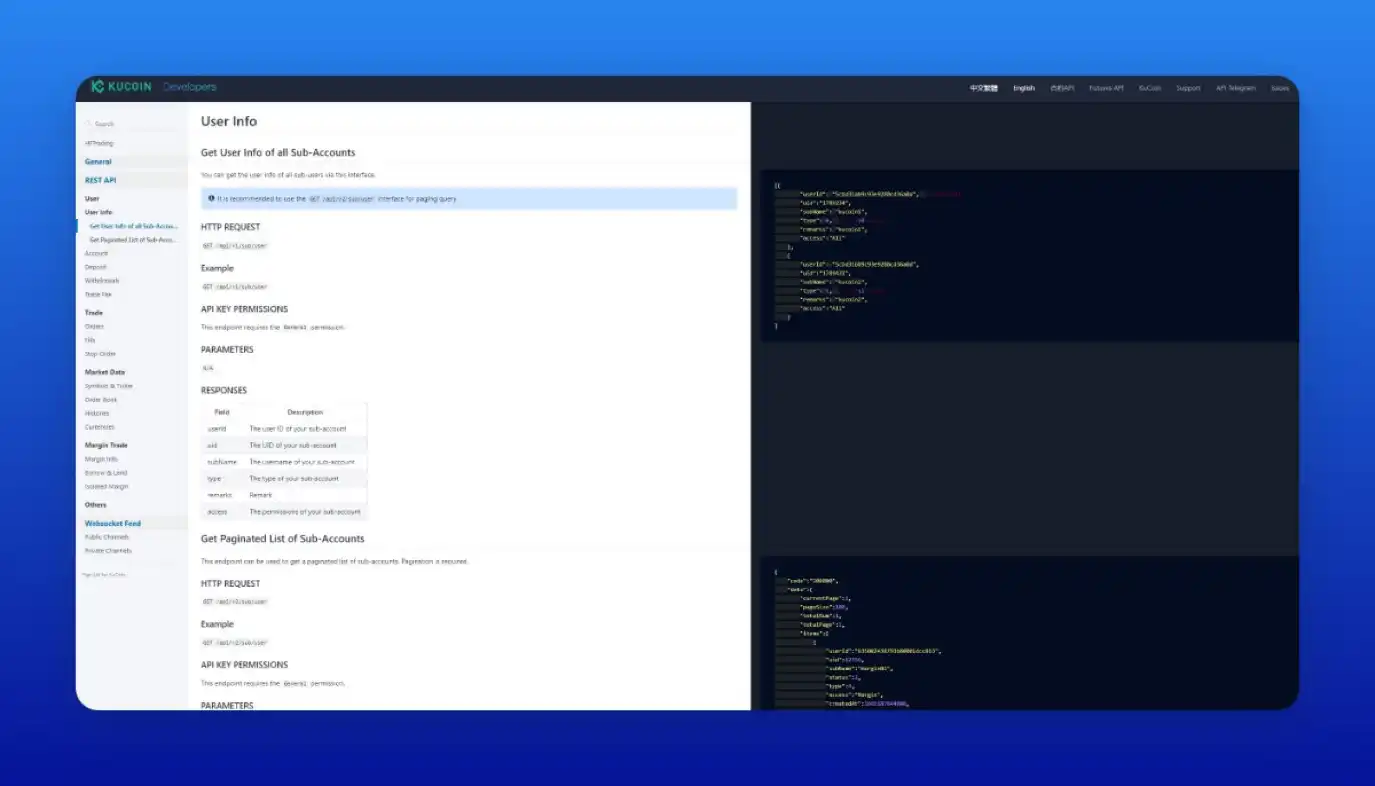The height and width of the screenshot is (786, 1375).
Task: Open Symbols & Ticker under Market Data
Action: click(x=108, y=386)
